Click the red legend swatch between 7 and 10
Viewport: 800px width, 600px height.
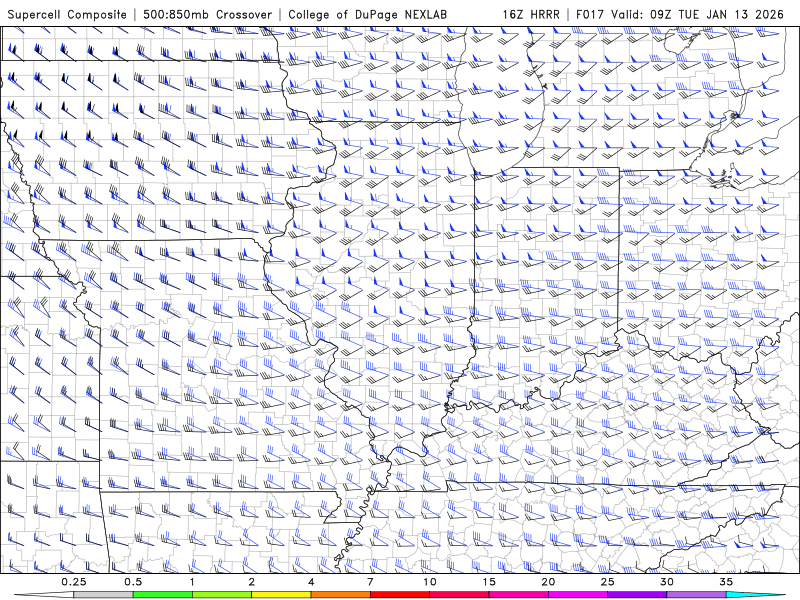pos(399,595)
